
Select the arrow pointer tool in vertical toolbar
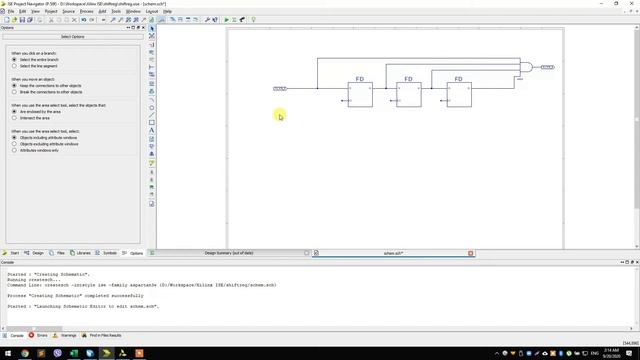(x=152, y=29)
